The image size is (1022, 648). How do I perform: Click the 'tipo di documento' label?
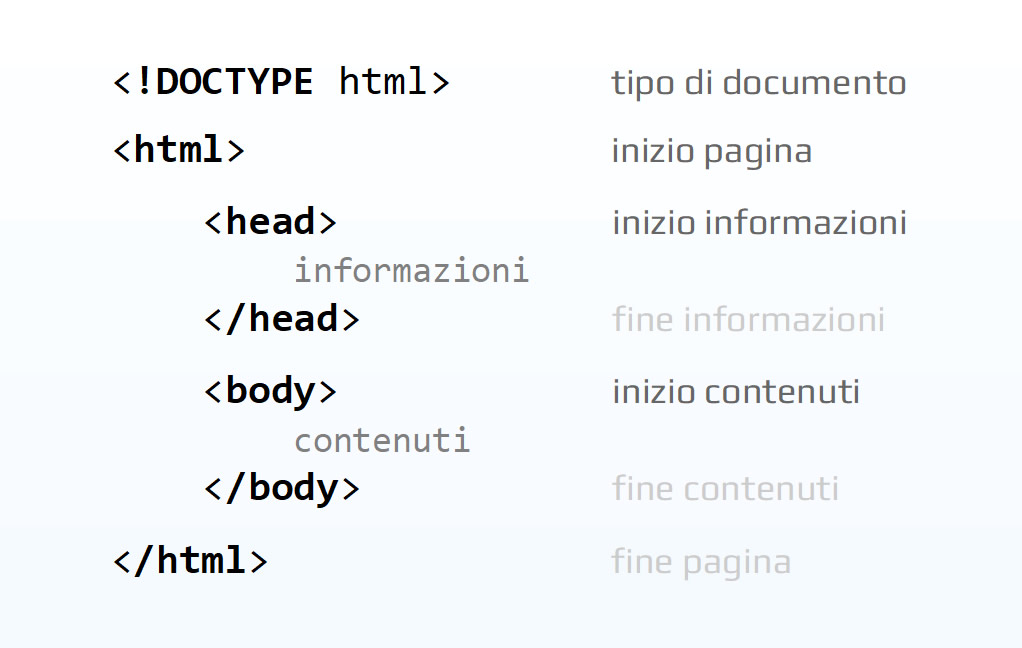tap(759, 83)
